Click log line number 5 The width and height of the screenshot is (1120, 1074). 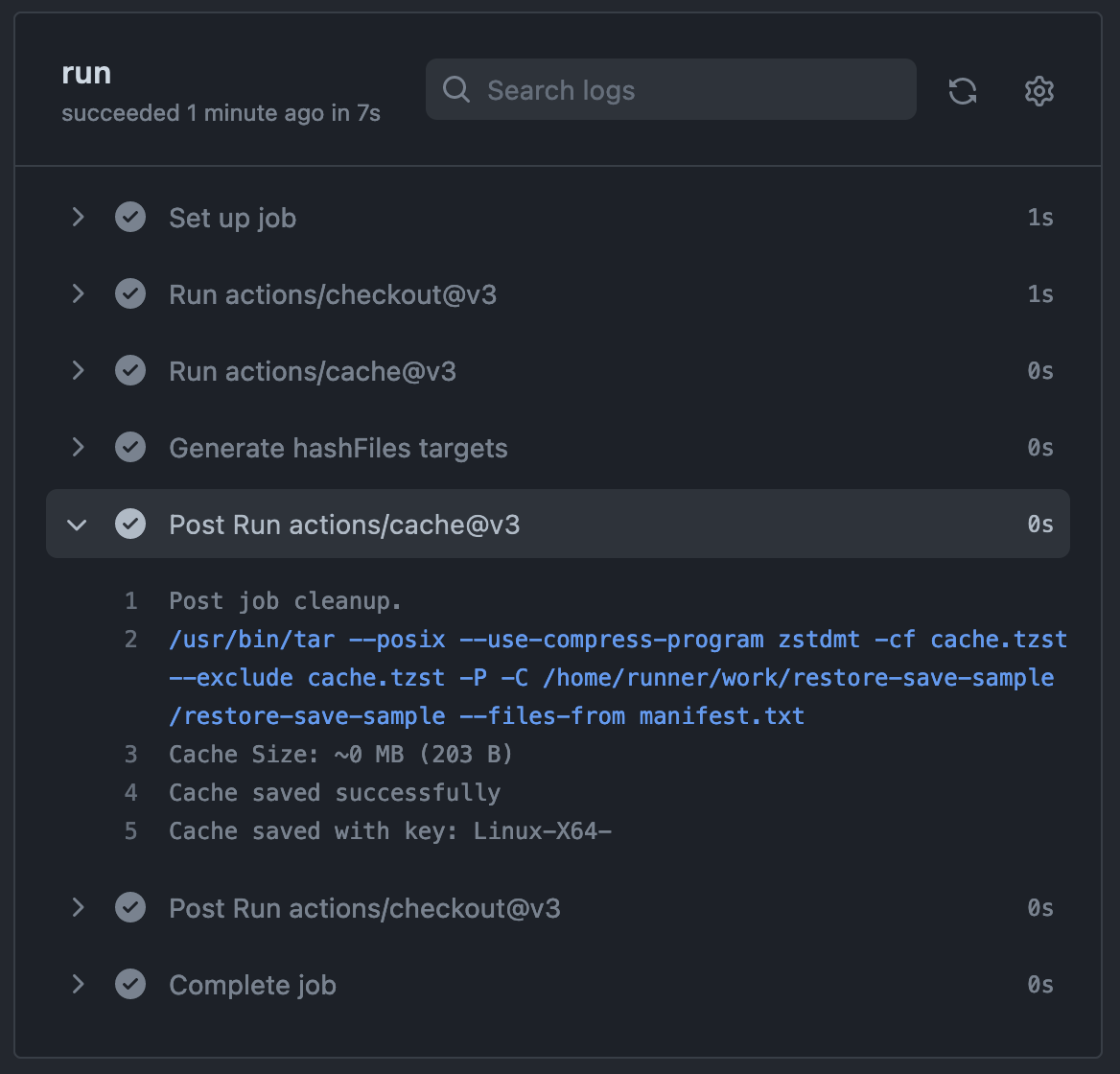coord(130,831)
